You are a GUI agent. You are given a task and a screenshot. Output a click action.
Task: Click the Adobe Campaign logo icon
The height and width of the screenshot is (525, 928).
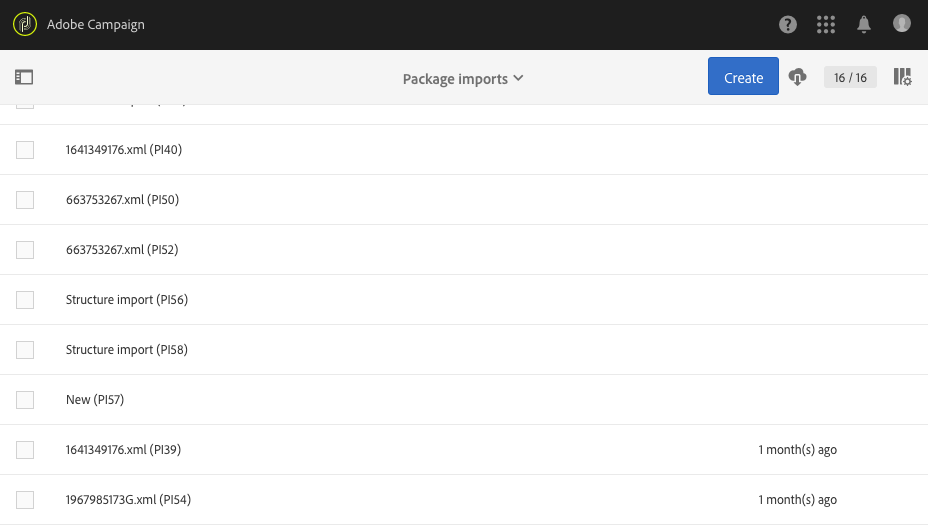pyautogui.click(x=25, y=24)
